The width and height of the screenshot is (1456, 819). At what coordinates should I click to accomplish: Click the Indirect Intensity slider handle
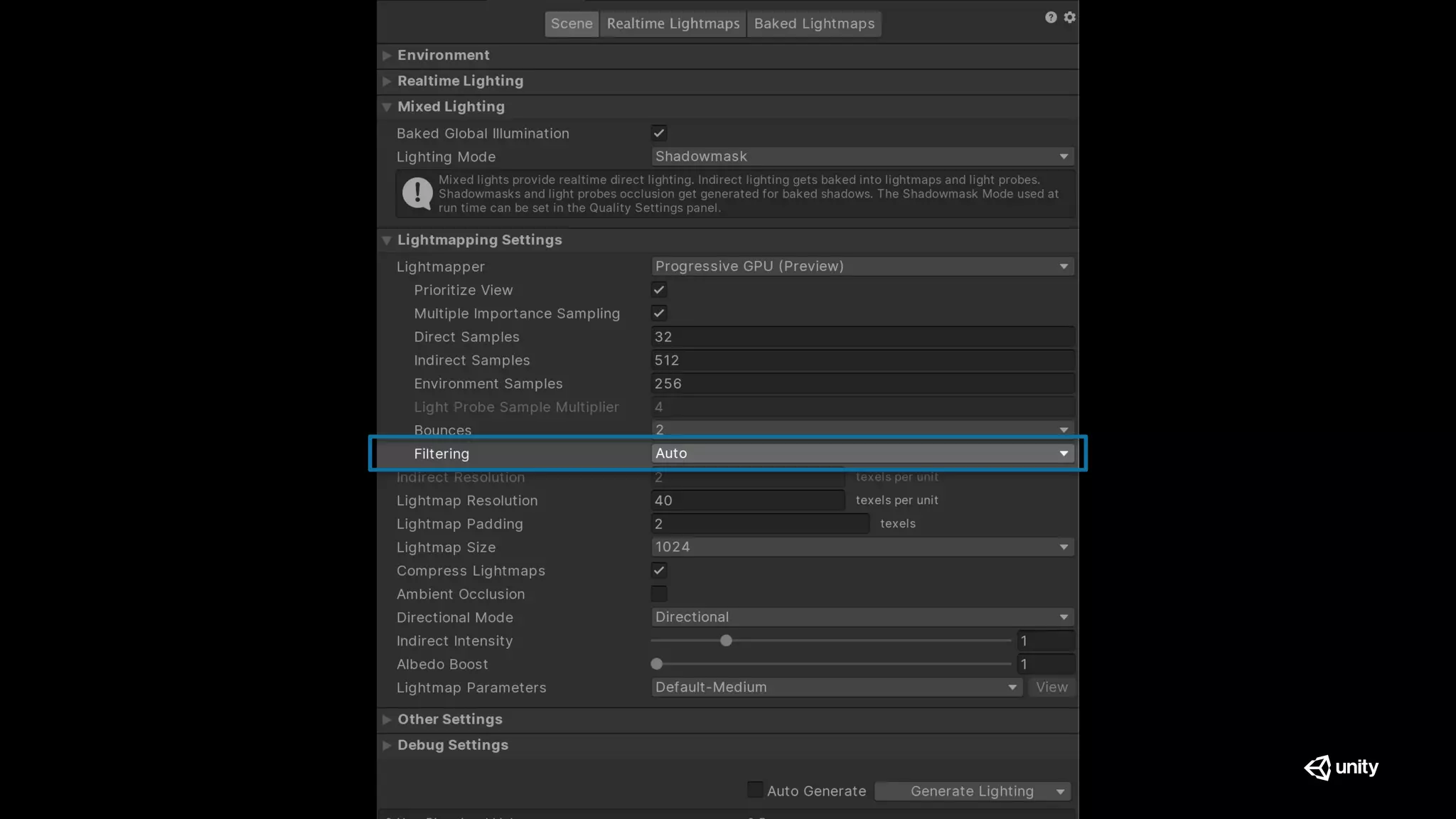coord(726,641)
